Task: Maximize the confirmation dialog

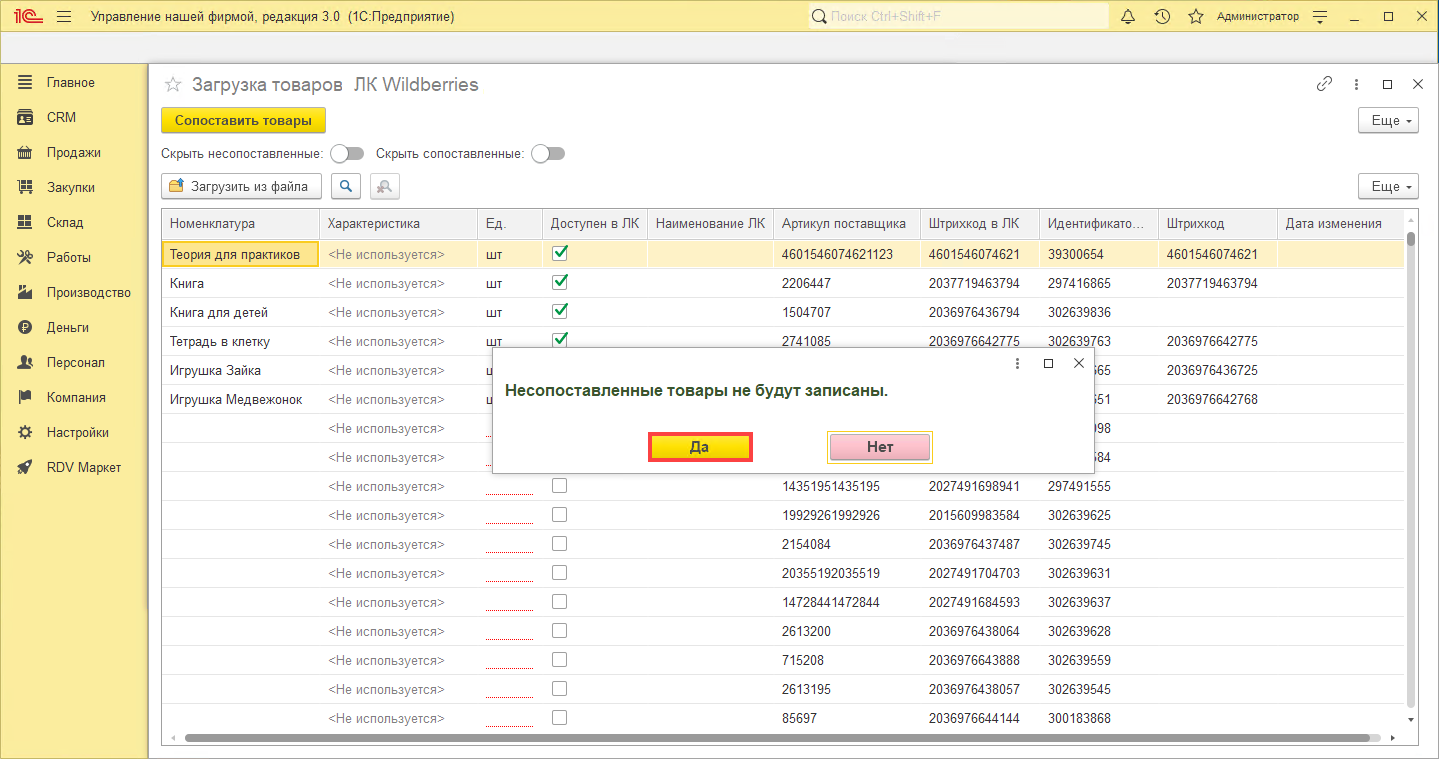Action: [1048, 363]
